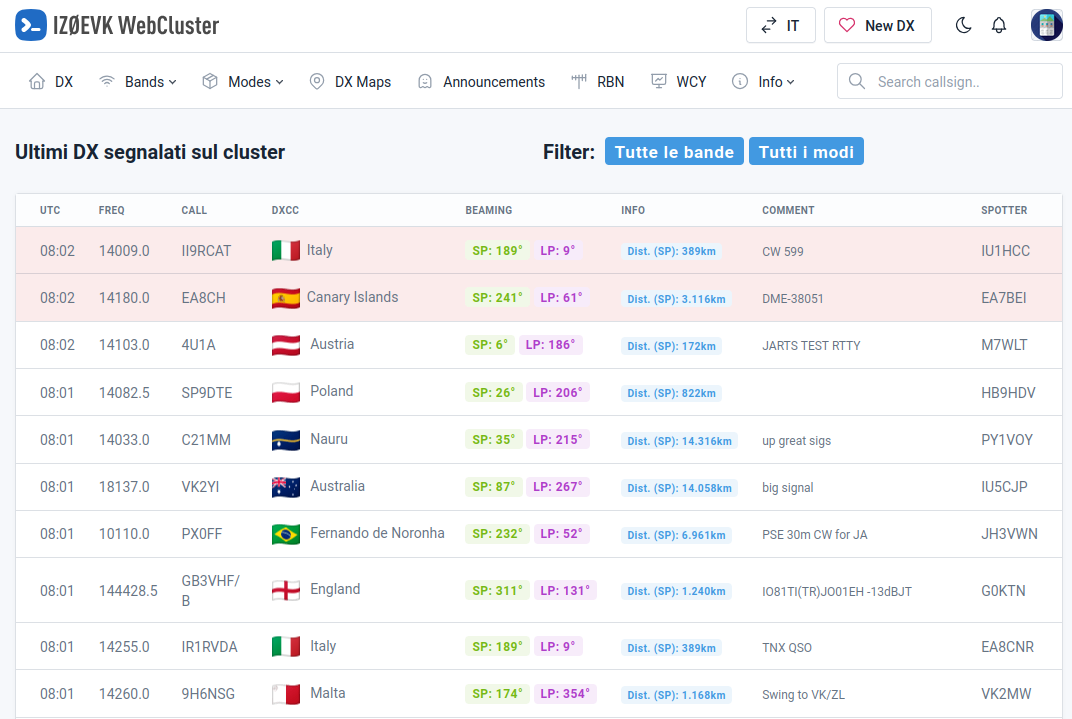Toggle dark mode with the moon icon

click(x=963, y=25)
